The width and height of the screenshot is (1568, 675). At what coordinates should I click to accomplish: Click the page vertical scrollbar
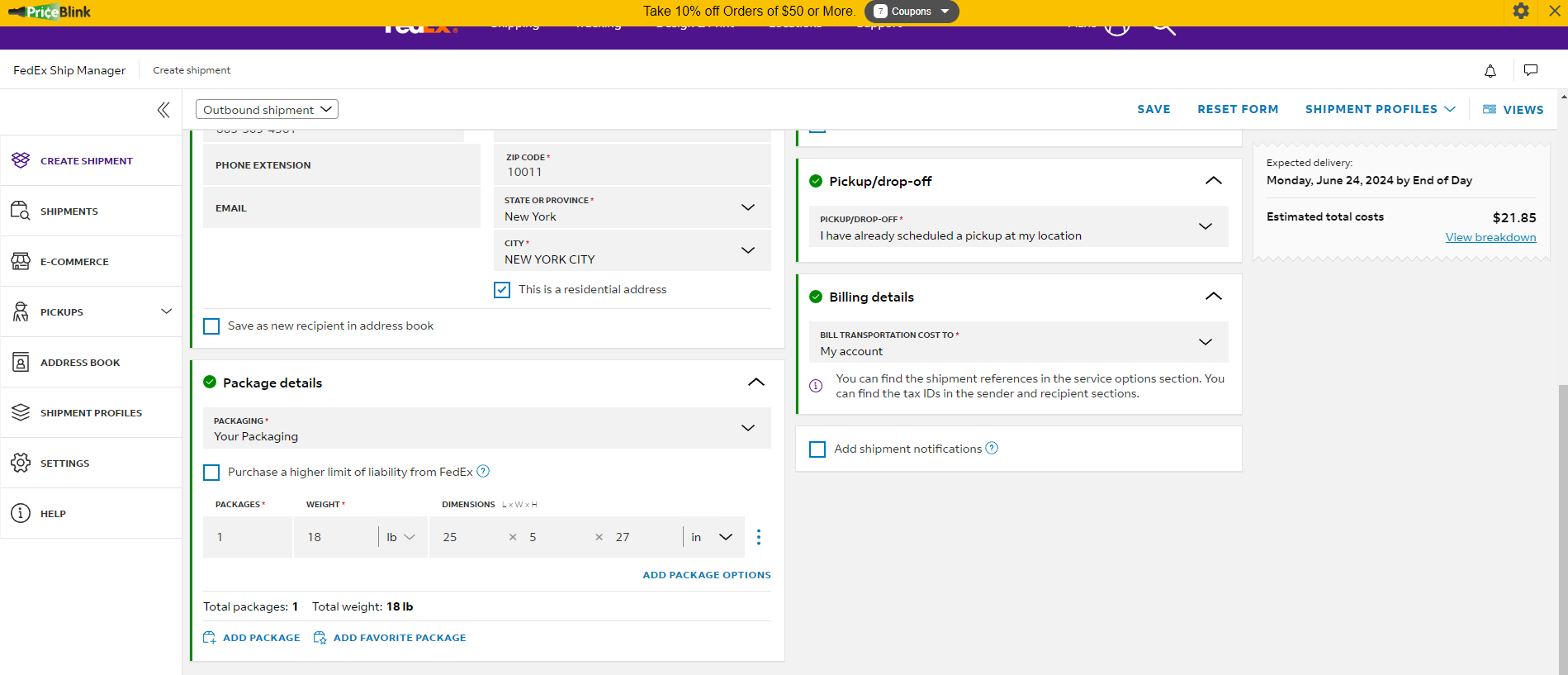click(1562, 529)
